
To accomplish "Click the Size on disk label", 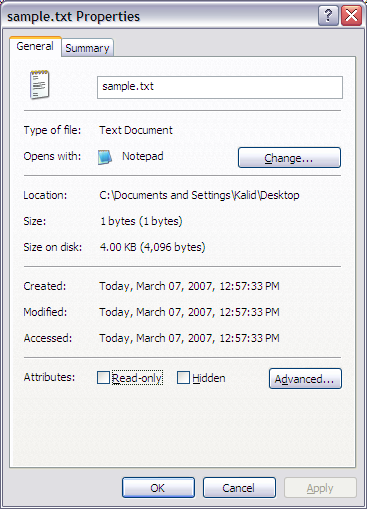I will (53, 247).
